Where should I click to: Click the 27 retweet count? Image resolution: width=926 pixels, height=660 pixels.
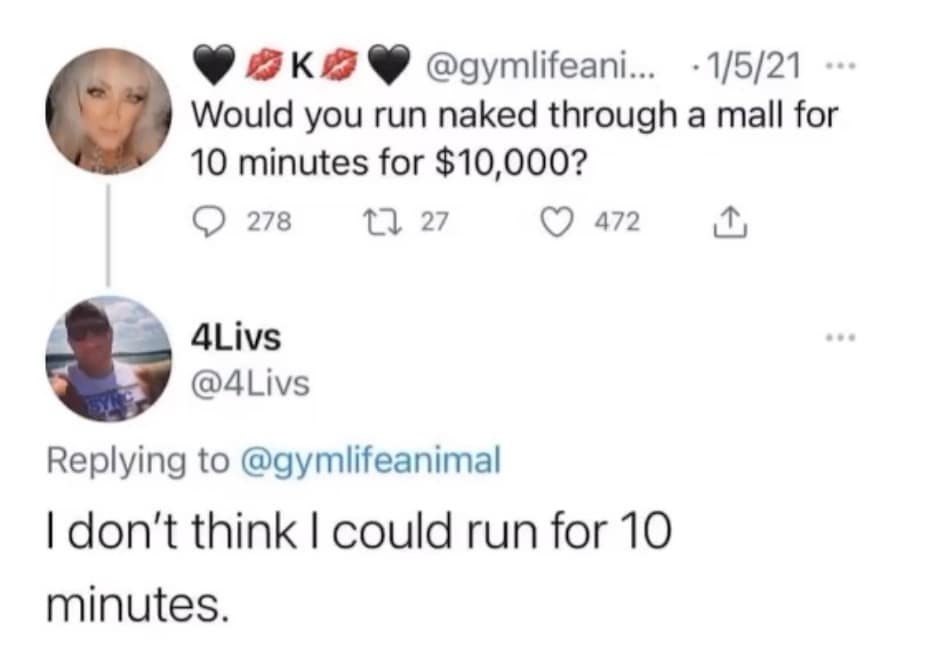coord(432,223)
